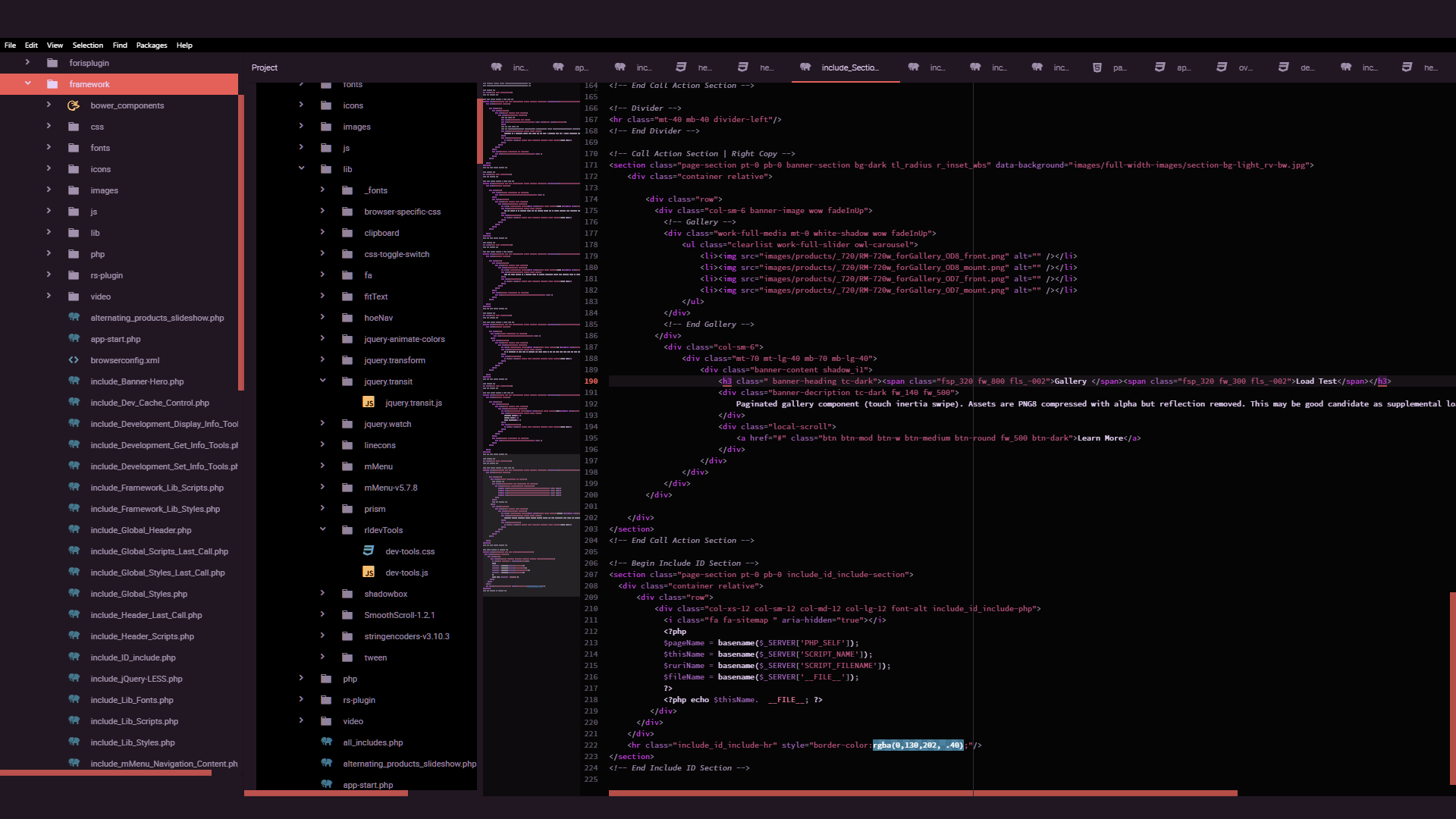Screen dimensions: 1456x819
Task: Collapse the jquery.transit folder
Action: point(322,381)
